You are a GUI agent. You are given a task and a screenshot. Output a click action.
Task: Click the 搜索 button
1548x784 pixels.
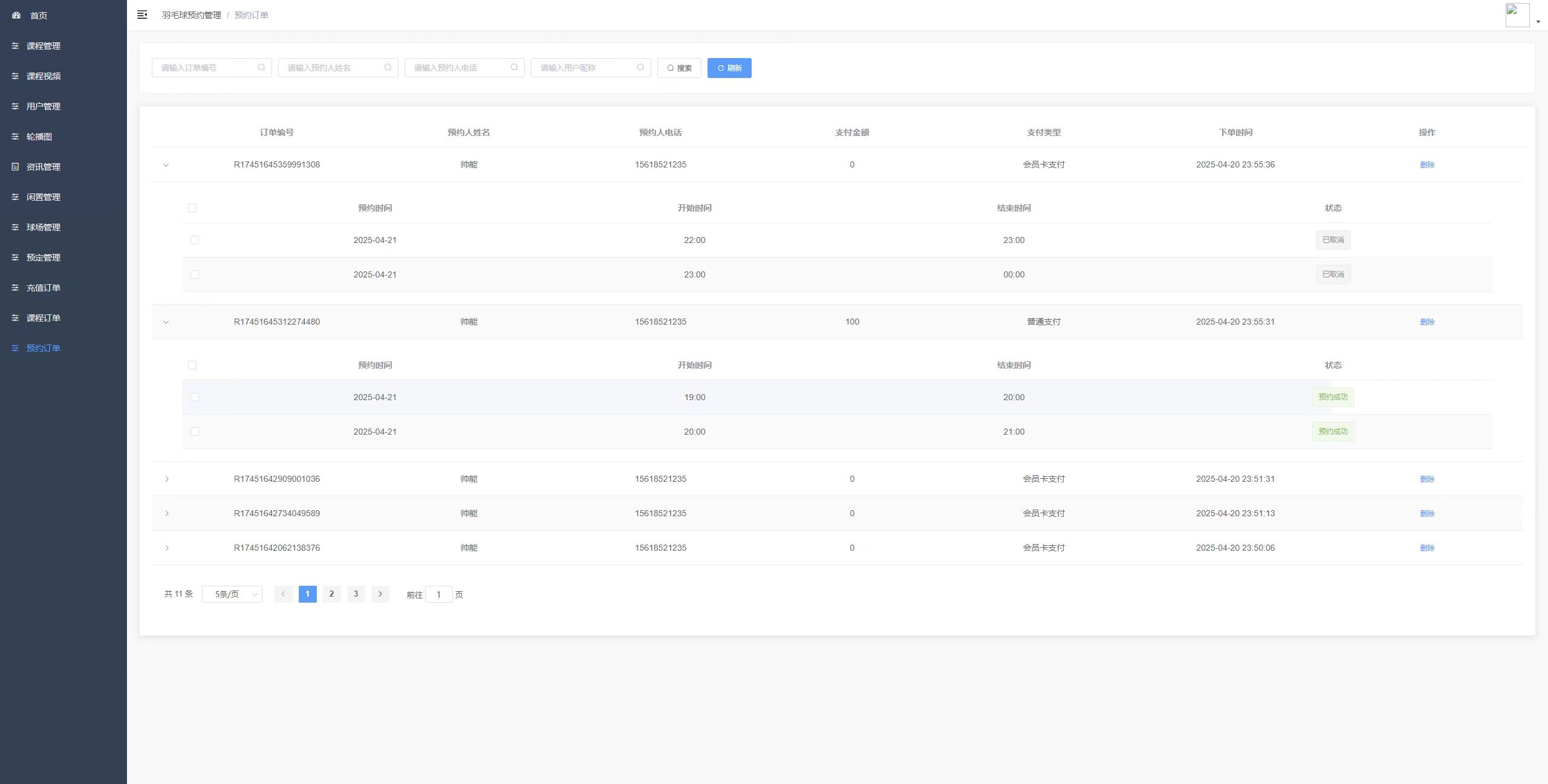[679, 68]
